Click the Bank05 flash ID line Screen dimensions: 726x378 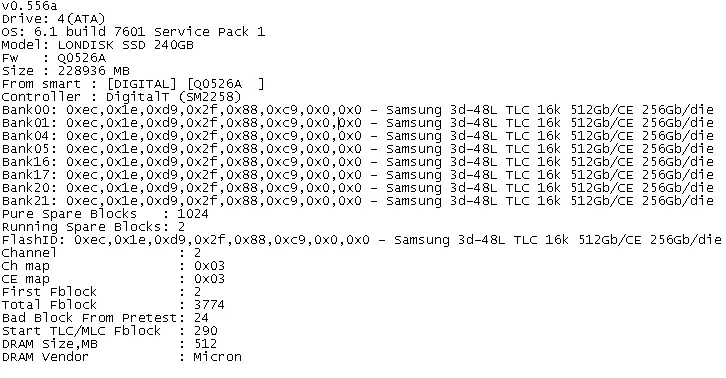coord(357,149)
